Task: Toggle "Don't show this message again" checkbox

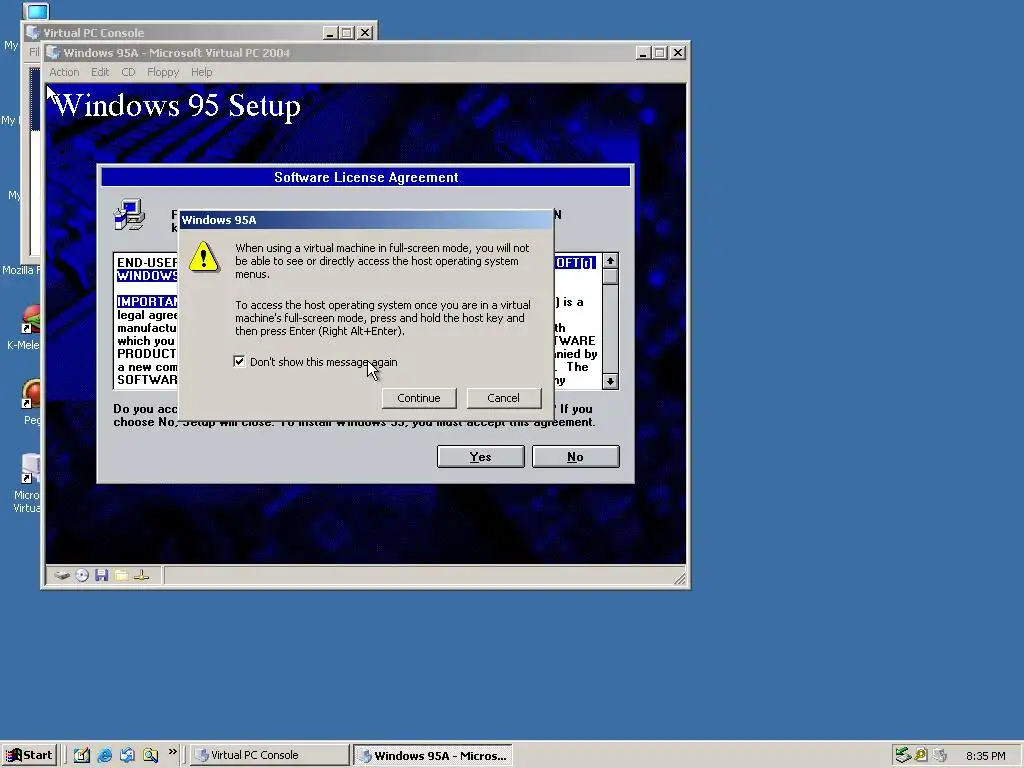Action: 239,362
